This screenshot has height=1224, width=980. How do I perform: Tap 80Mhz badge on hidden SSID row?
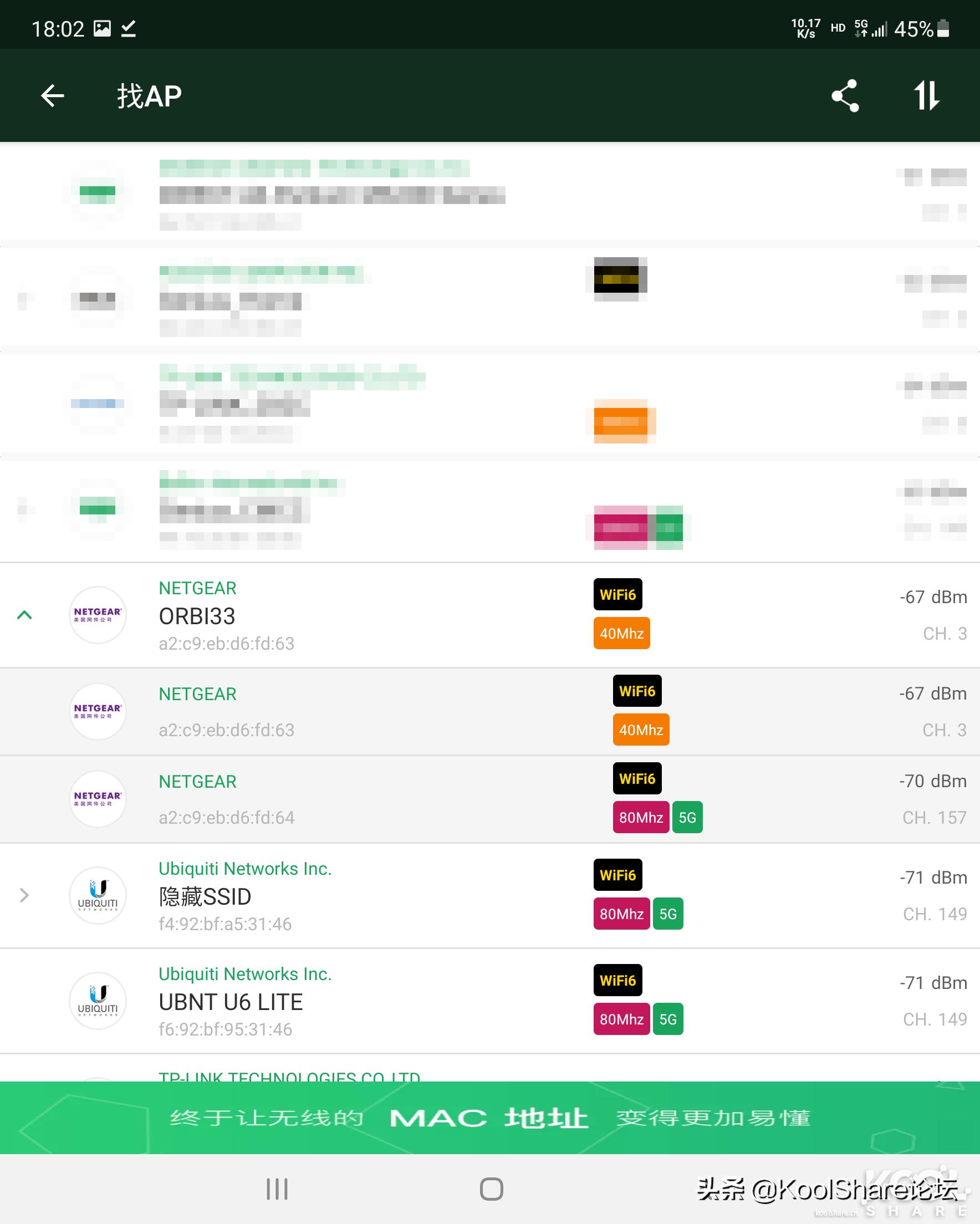[x=622, y=914]
